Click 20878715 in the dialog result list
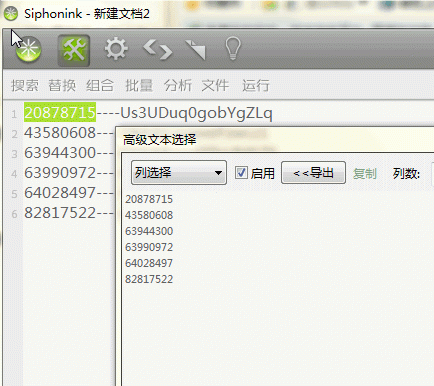Screen dimensions: 434x386 point(149,199)
